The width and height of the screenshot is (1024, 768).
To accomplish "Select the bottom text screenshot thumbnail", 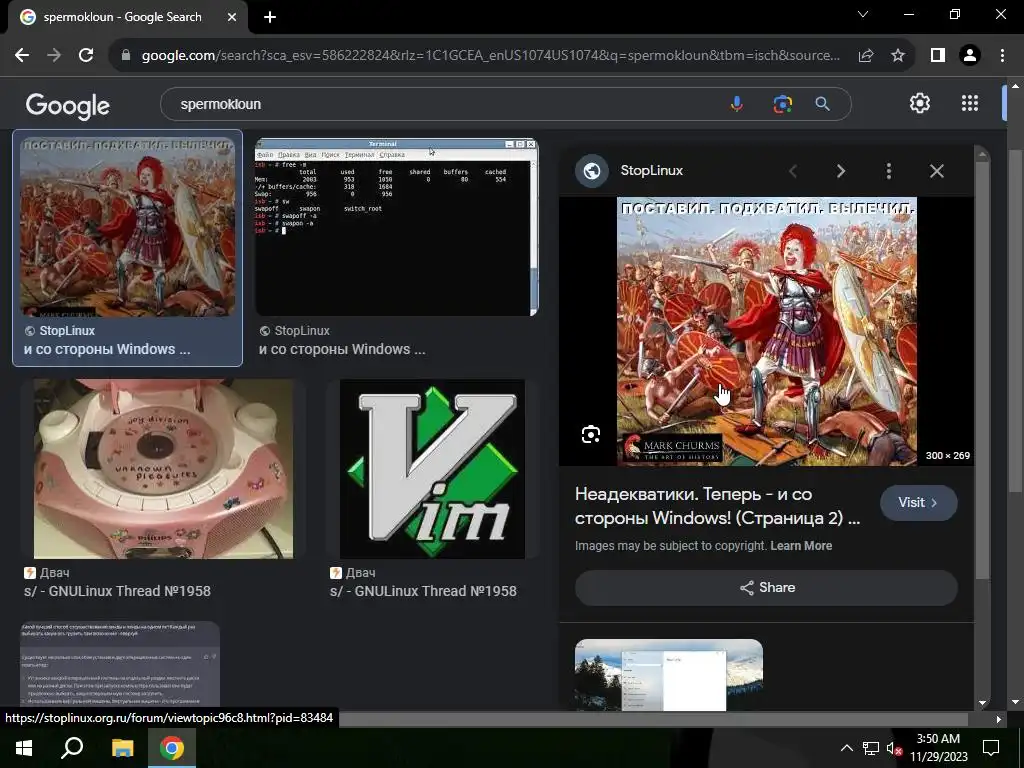I will (x=120, y=665).
